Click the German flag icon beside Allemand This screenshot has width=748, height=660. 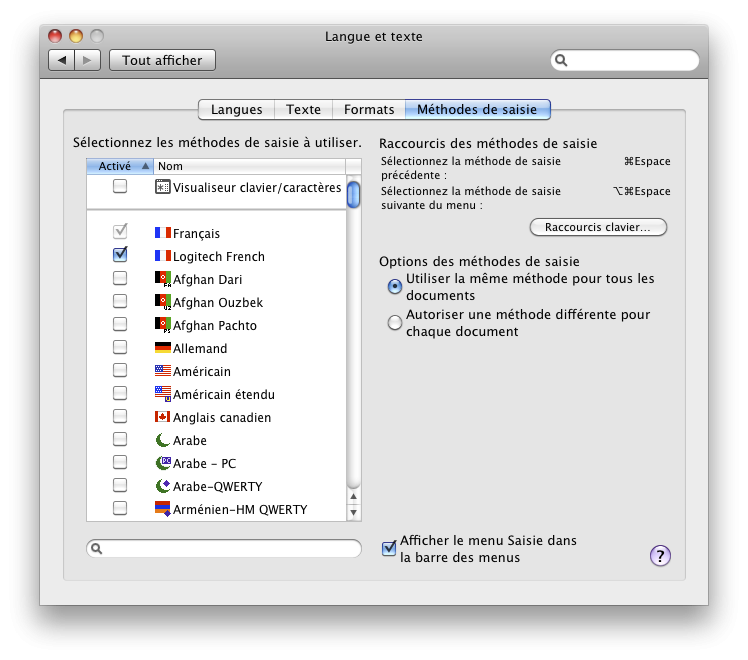163,348
